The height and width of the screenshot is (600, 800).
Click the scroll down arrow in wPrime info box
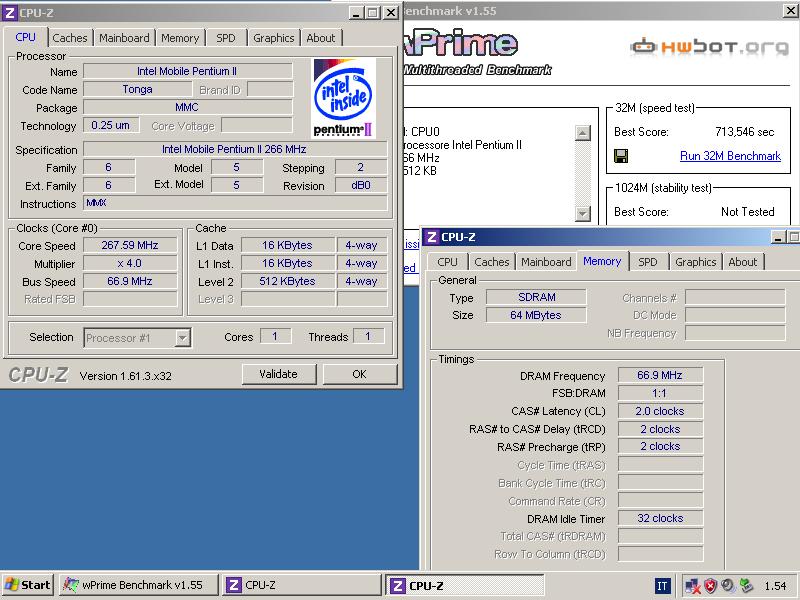tap(583, 213)
